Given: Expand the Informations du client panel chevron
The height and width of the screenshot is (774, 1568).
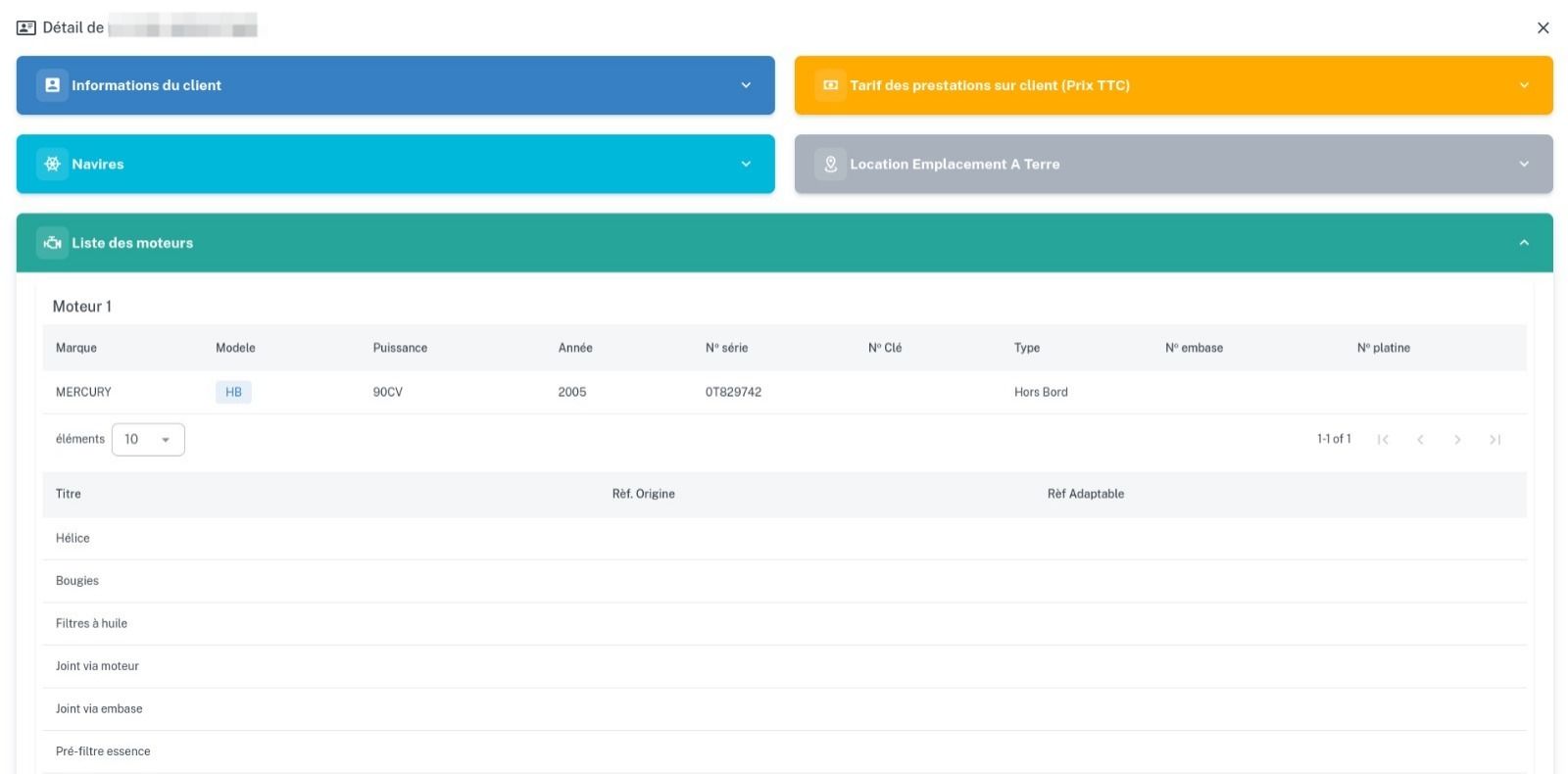Looking at the screenshot, I should click(746, 85).
